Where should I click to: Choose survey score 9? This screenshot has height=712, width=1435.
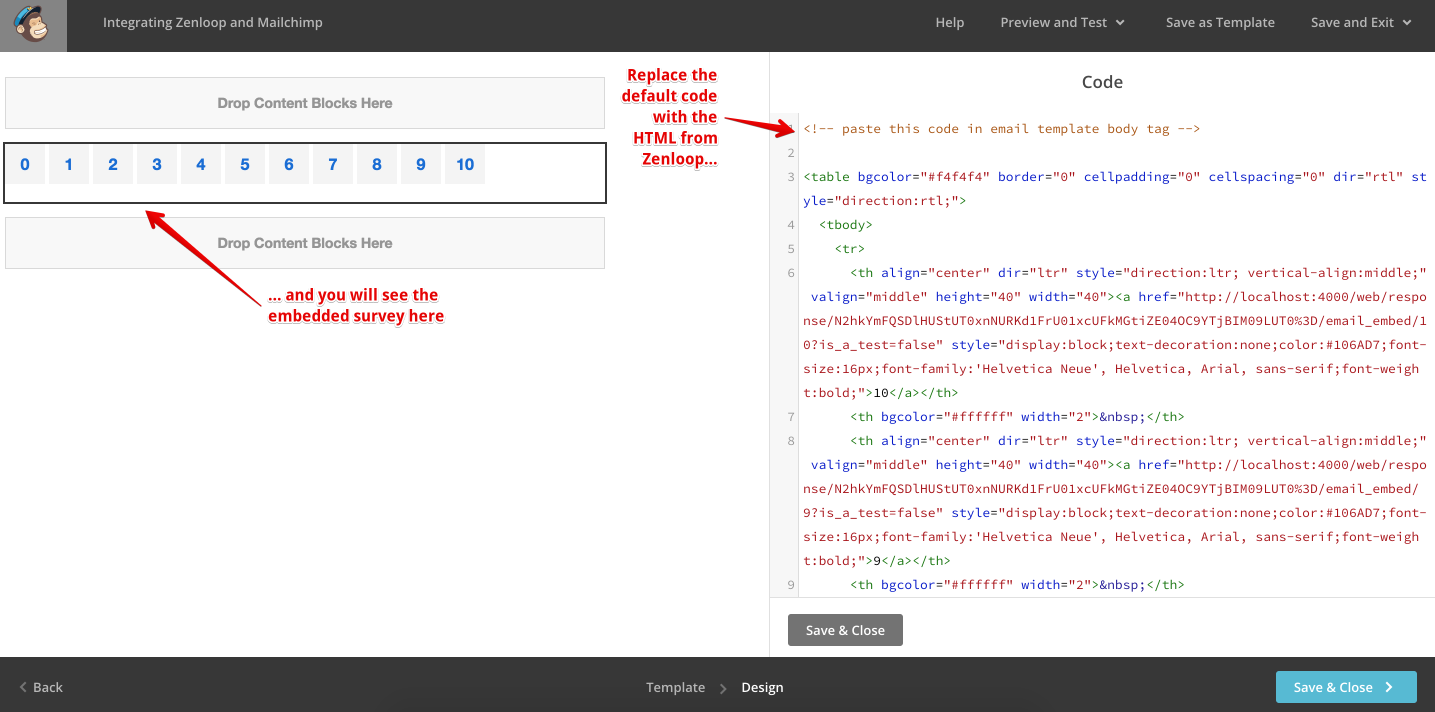click(x=421, y=165)
